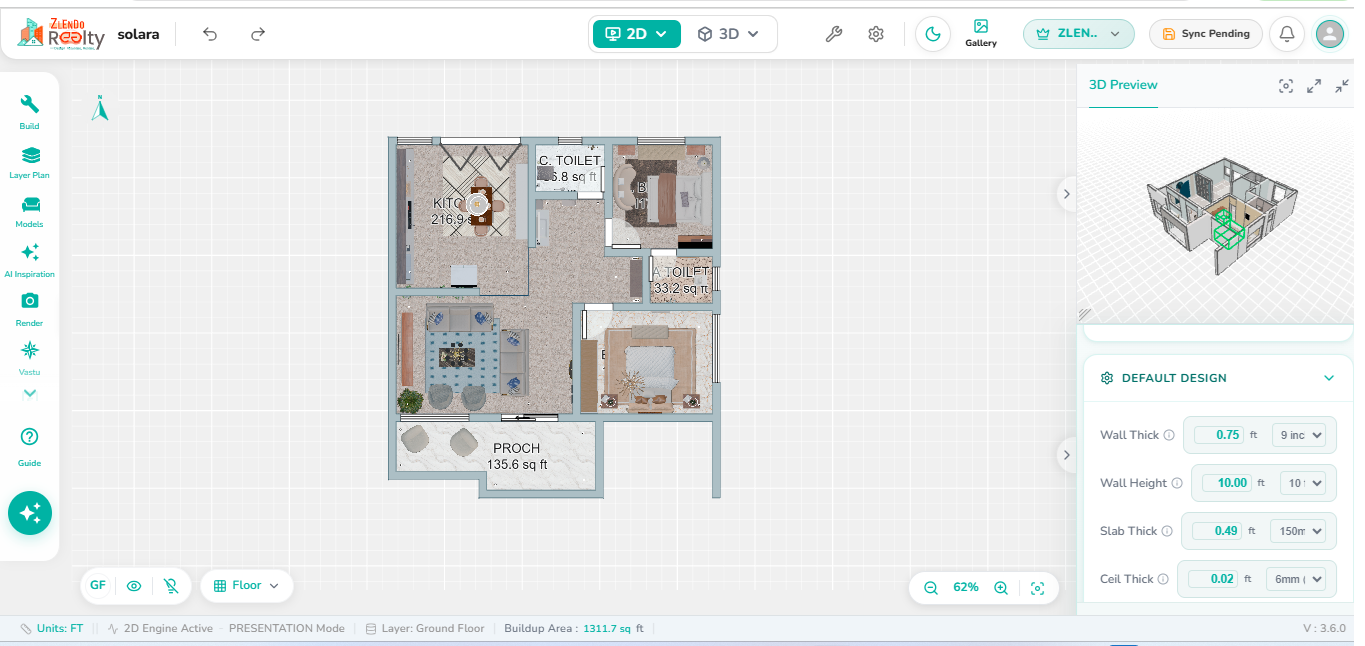This screenshot has width=1365, height=646.
Task: Expand more sidebar tools chevron
Action: coord(29,394)
